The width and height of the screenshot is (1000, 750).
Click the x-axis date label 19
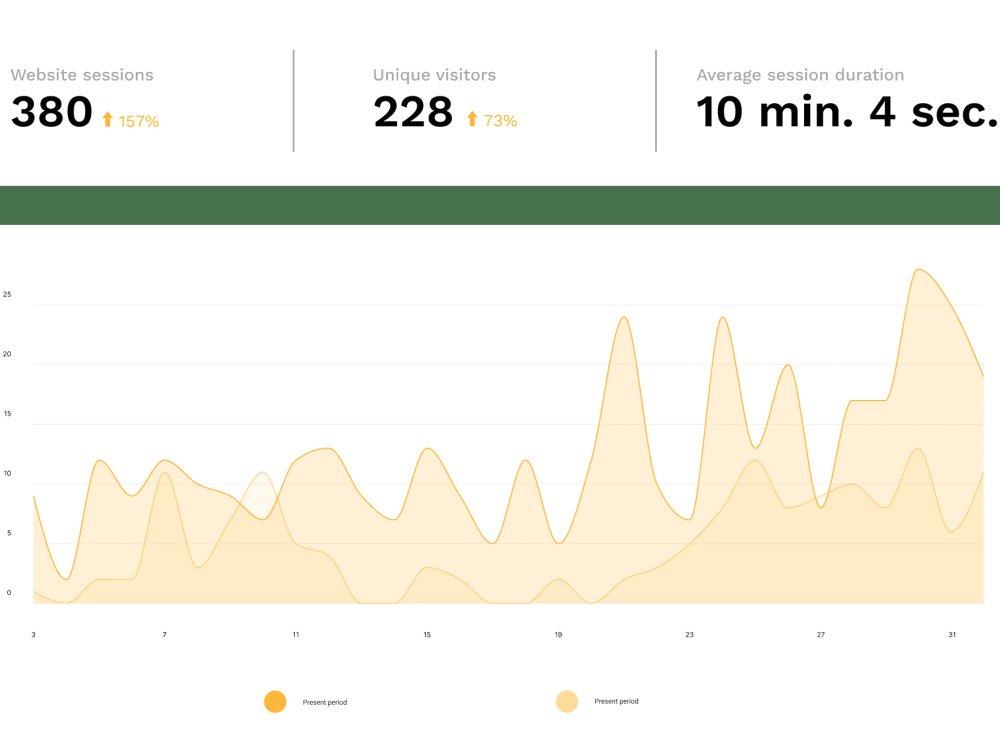click(558, 635)
